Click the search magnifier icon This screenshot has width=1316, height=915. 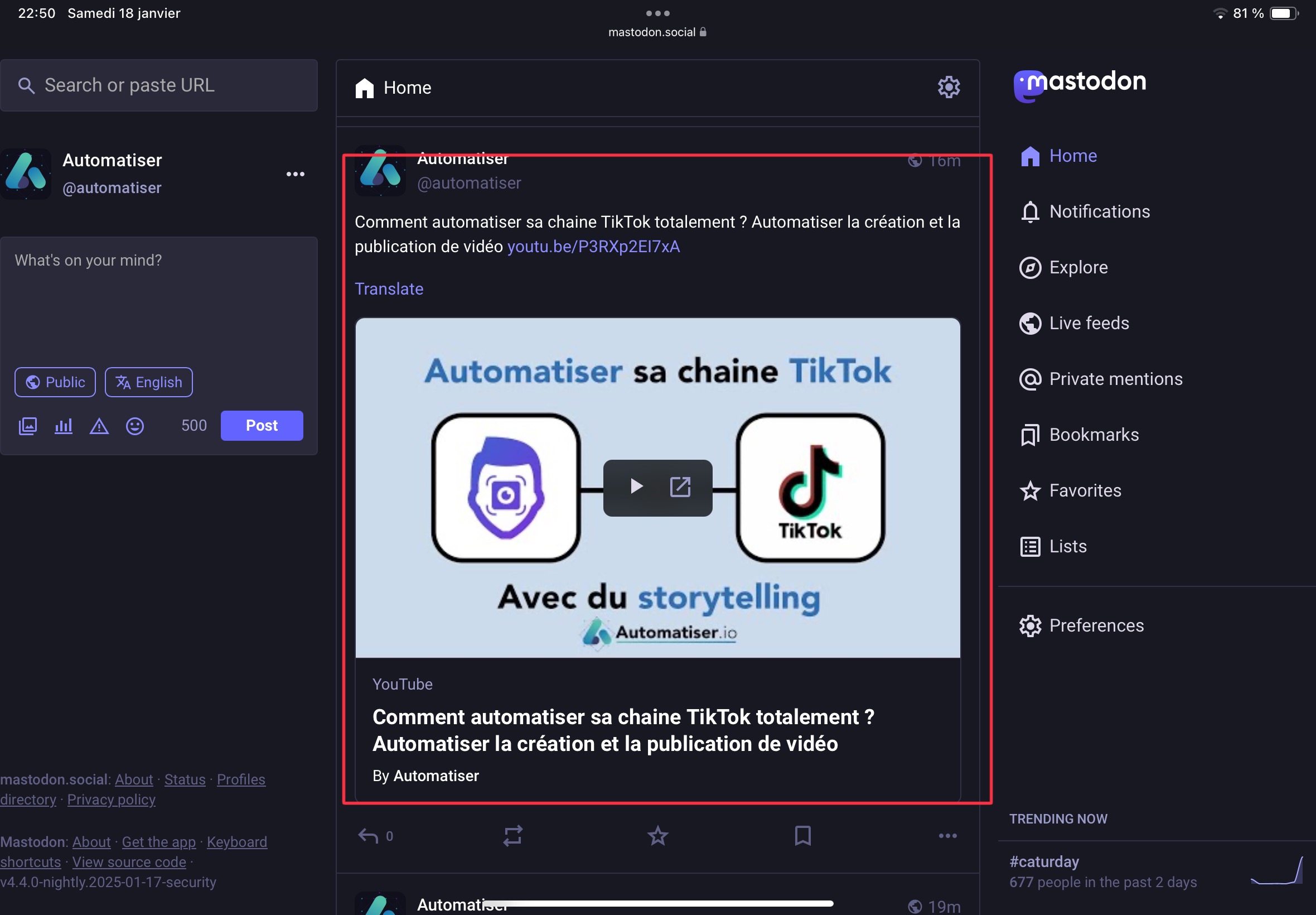click(x=26, y=85)
